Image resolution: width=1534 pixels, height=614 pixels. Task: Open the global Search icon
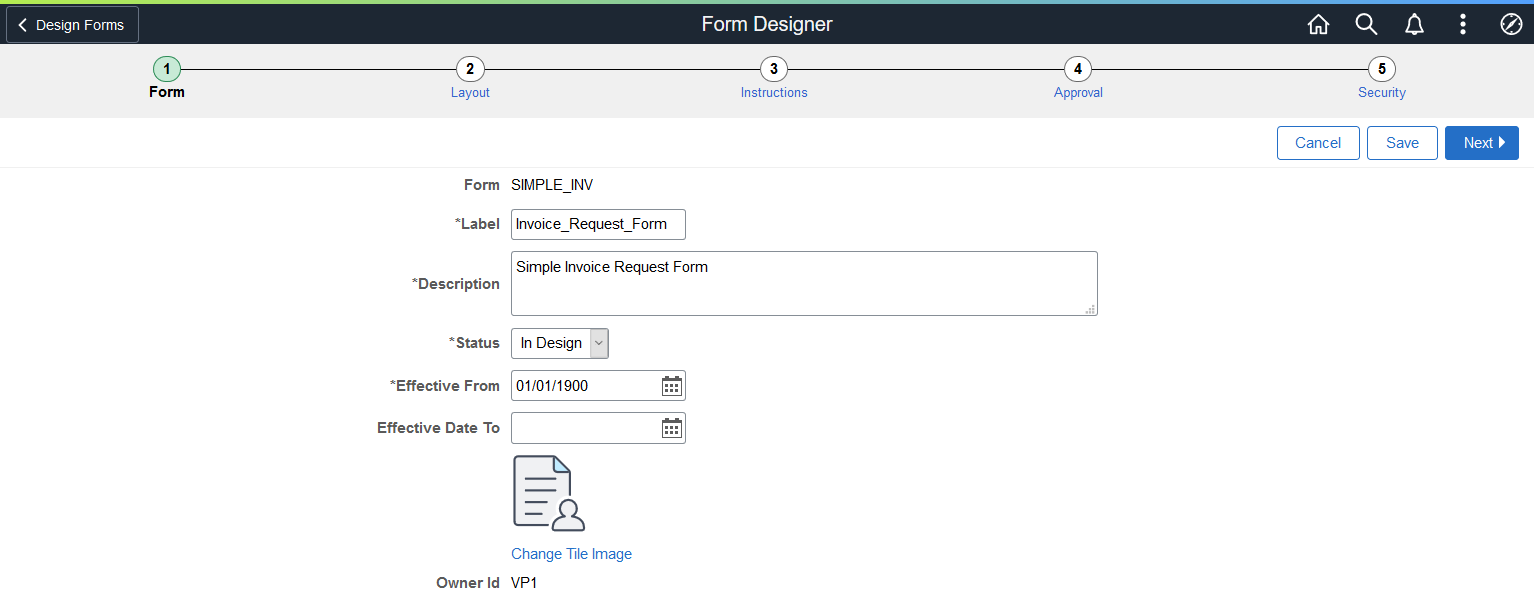[1366, 24]
